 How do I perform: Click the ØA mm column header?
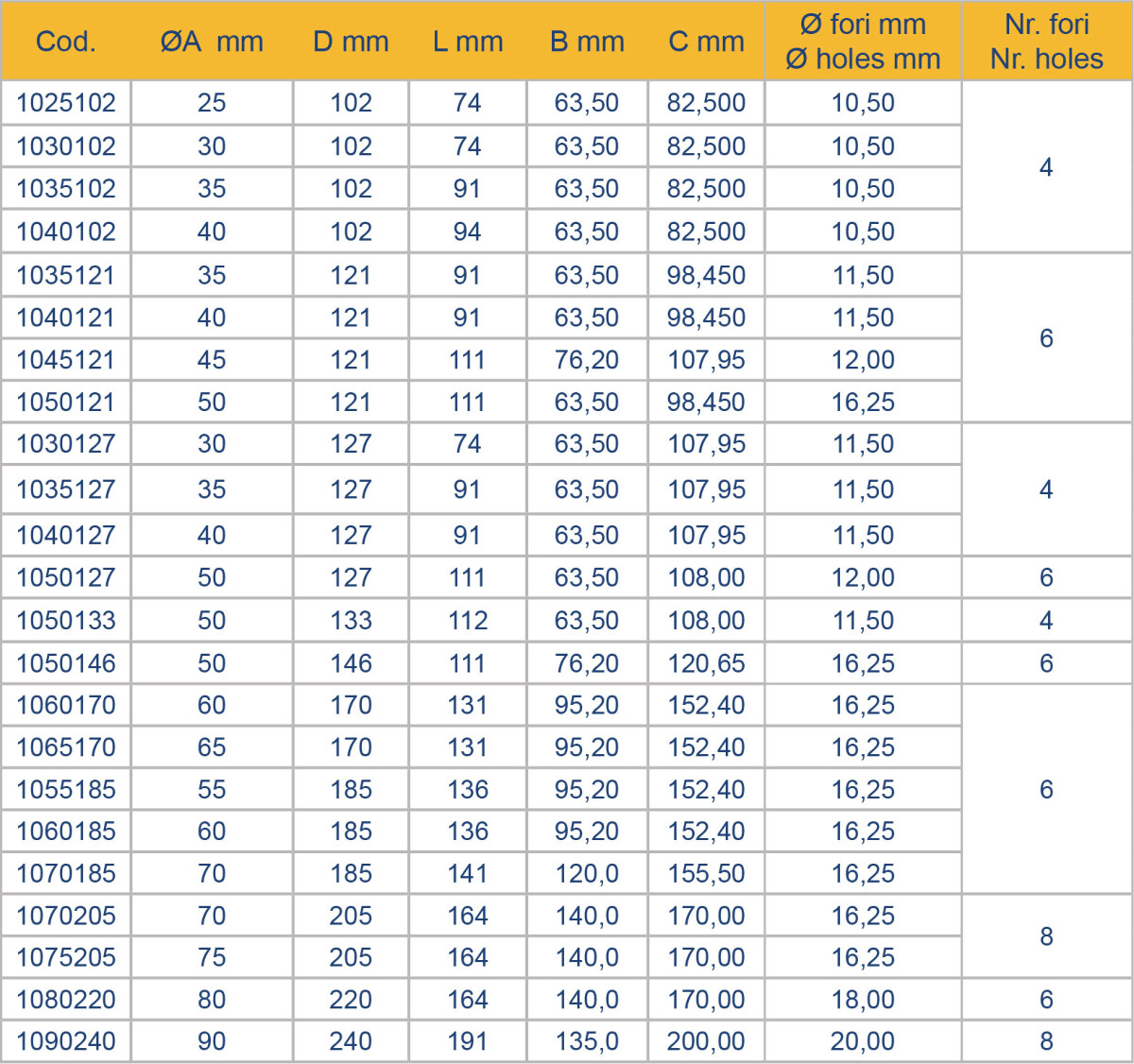(x=212, y=42)
